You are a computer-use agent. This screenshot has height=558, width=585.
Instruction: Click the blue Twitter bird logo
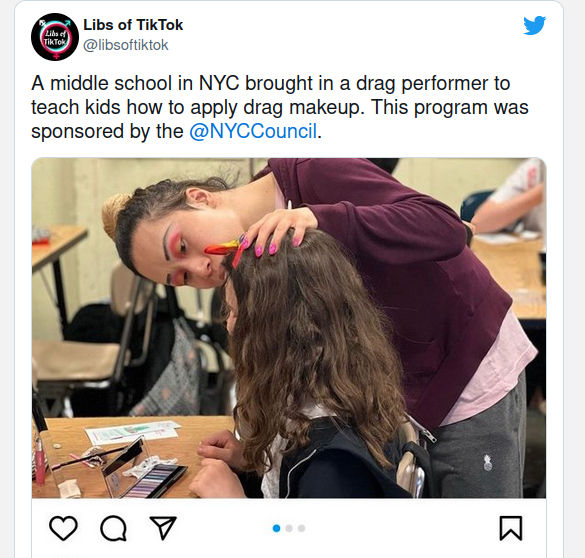click(x=534, y=26)
